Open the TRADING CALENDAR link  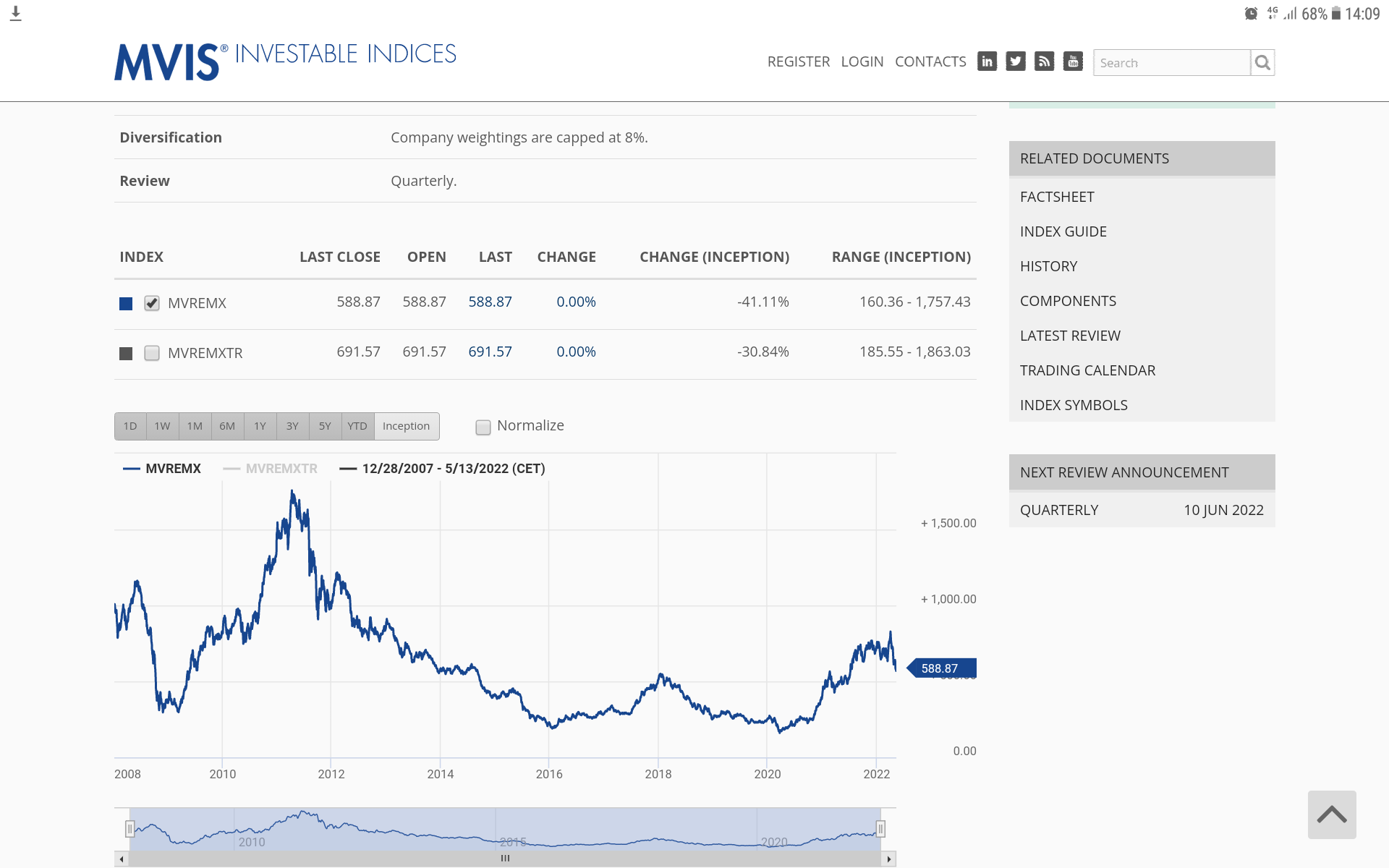(x=1087, y=370)
